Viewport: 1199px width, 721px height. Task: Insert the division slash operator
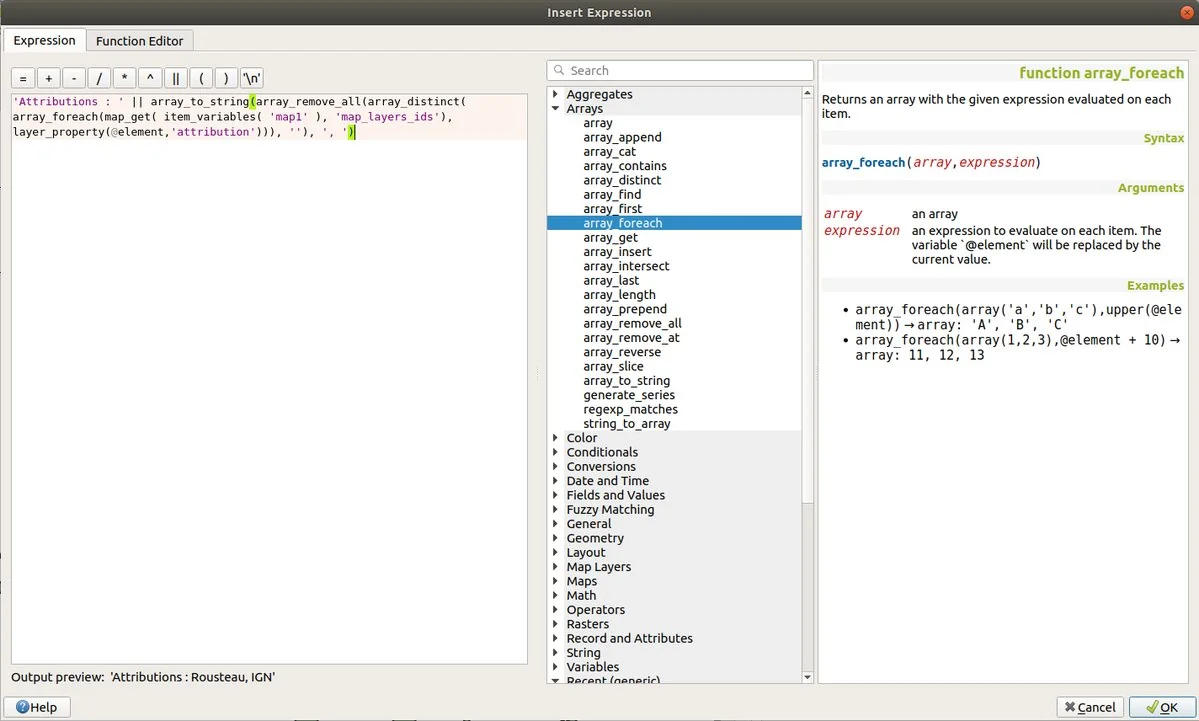pos(100,79)
